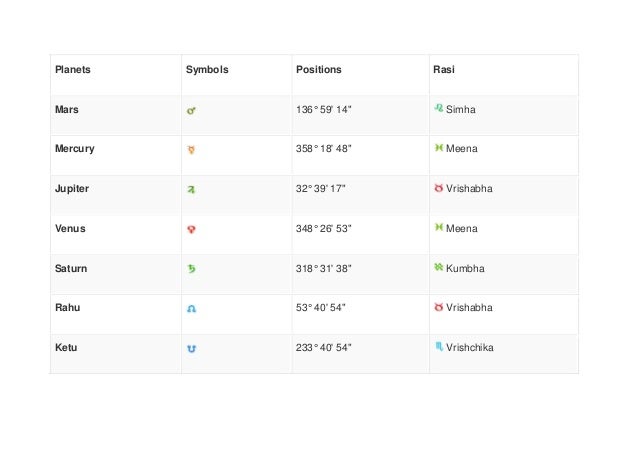Click the Mercury symbol icon
This screenshot has height=452, width=638.
(192, 150)
